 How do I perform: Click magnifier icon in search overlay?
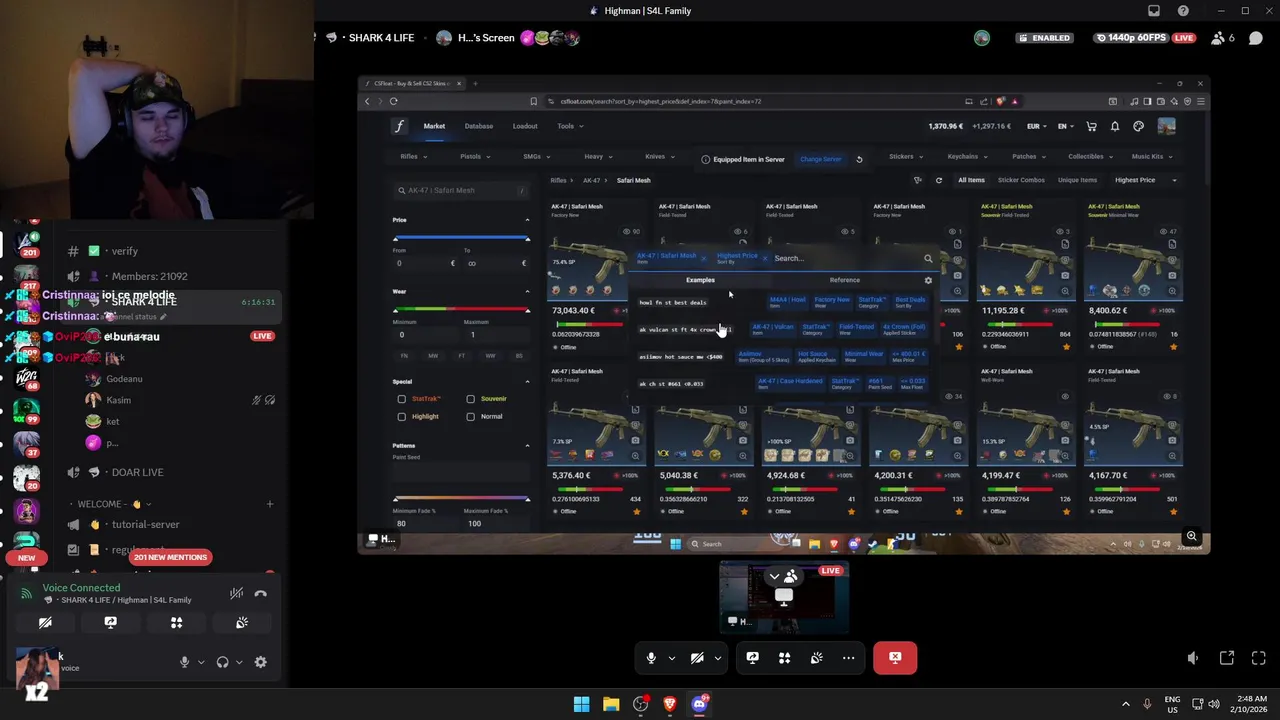pos(928,259)
